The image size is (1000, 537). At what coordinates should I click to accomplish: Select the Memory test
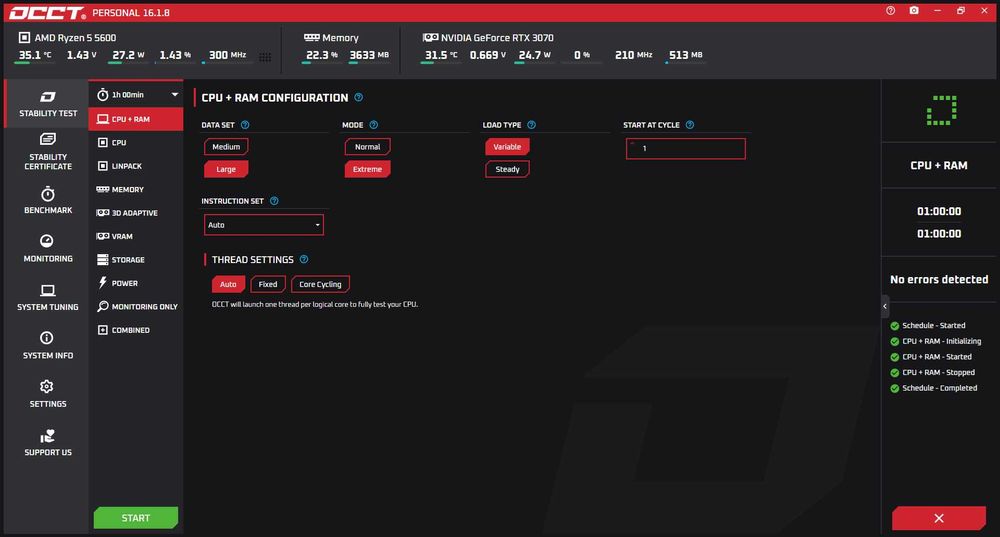[x=136, y=189]
